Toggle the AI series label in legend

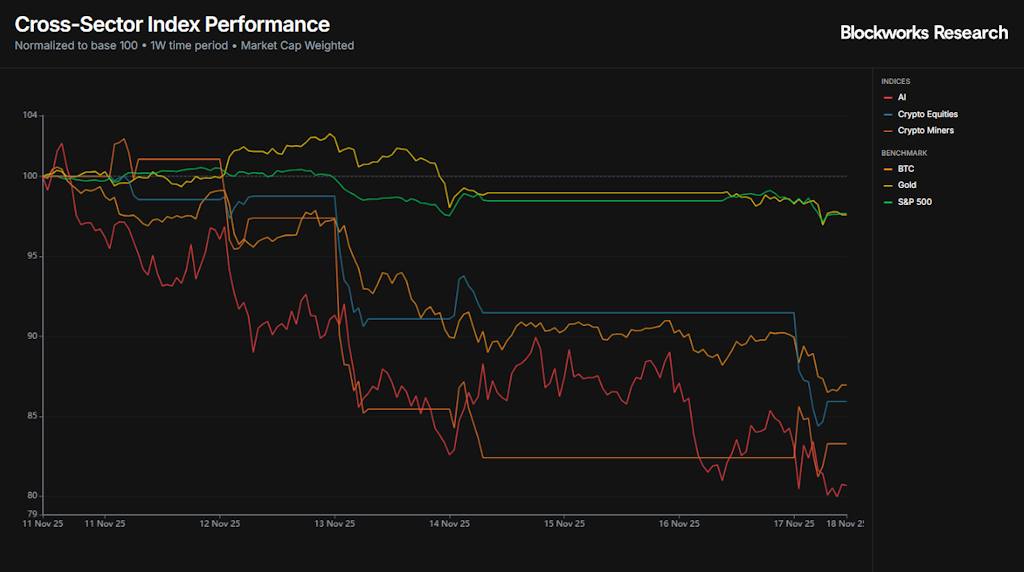click(902, 97)
